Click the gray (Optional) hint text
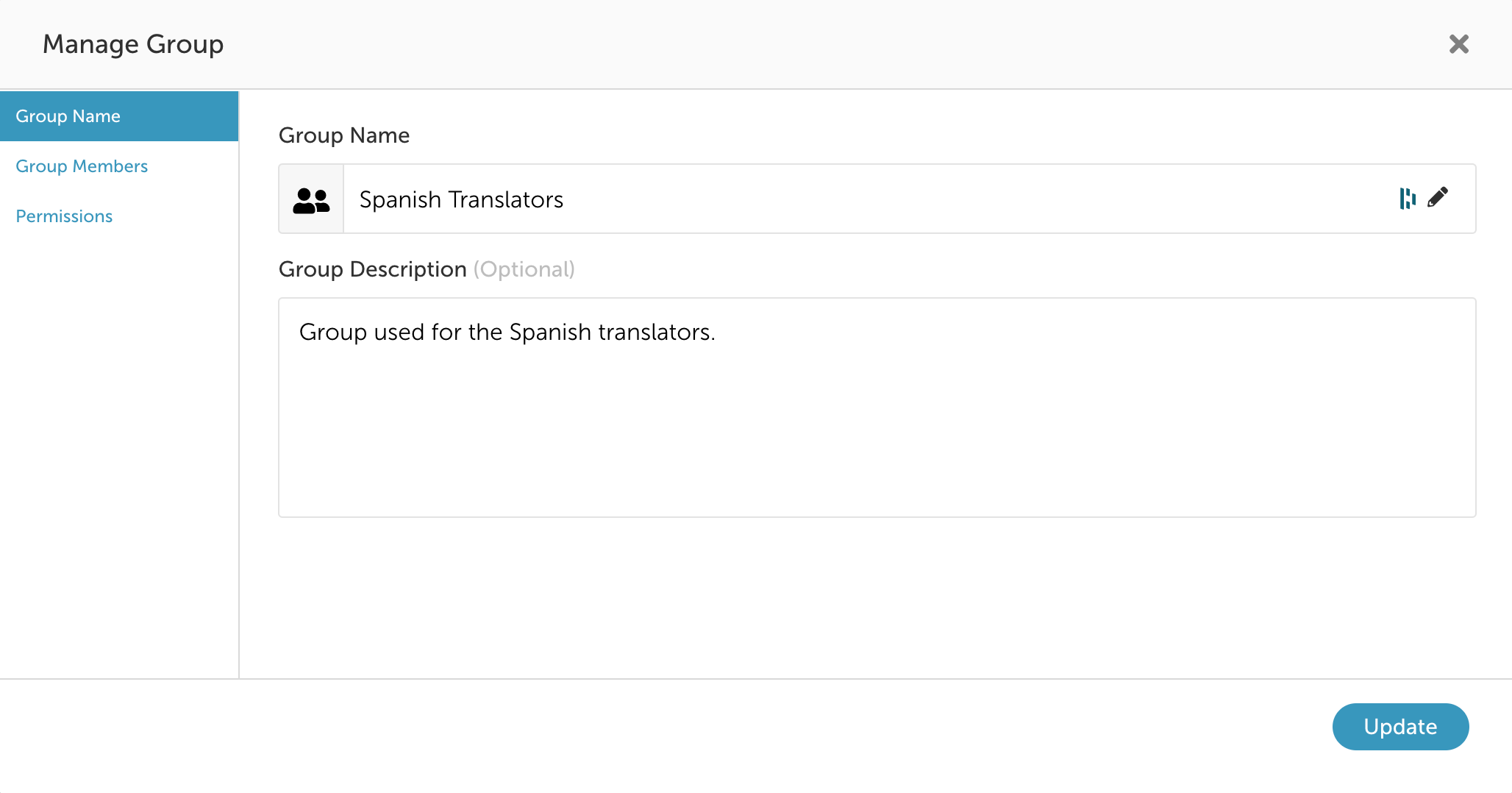 click(x=524, y=269)
